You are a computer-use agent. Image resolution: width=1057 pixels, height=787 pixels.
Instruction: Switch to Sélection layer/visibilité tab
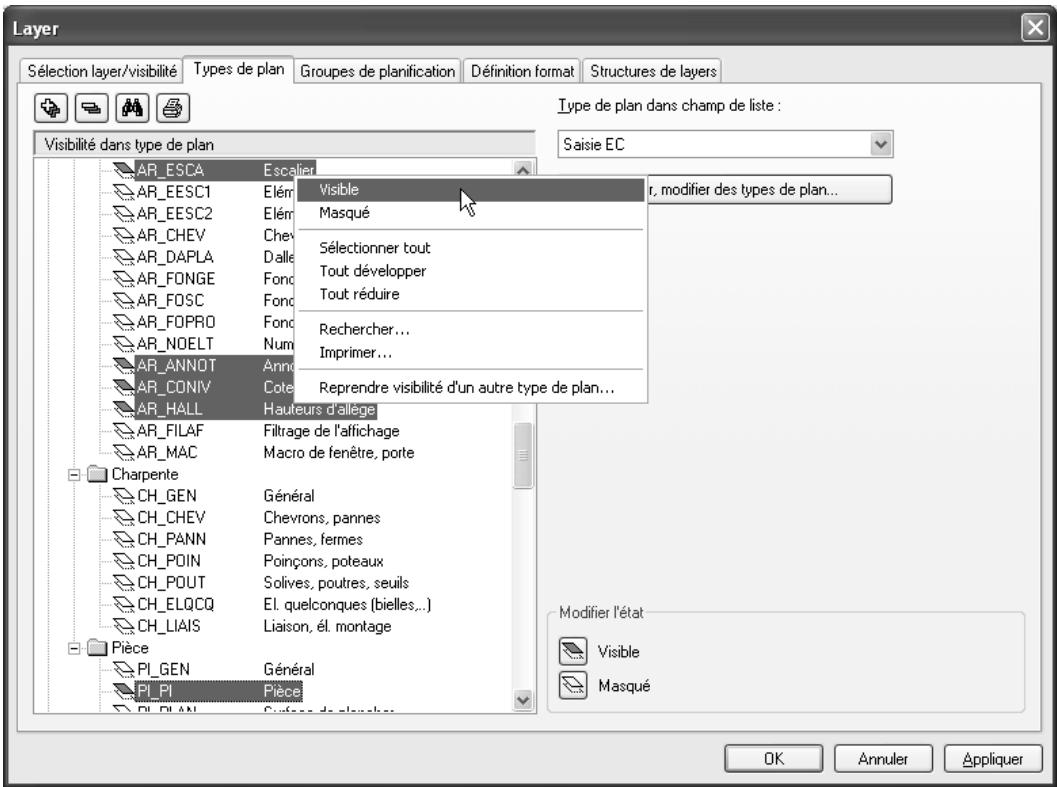click(101, 71)
